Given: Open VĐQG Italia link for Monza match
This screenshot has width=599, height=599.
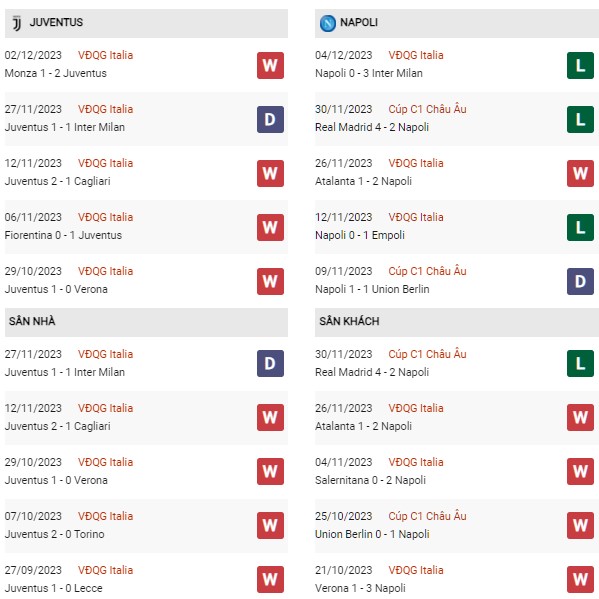Looking at the screenshot, I should pyautogui.click(x=105, y=55).
